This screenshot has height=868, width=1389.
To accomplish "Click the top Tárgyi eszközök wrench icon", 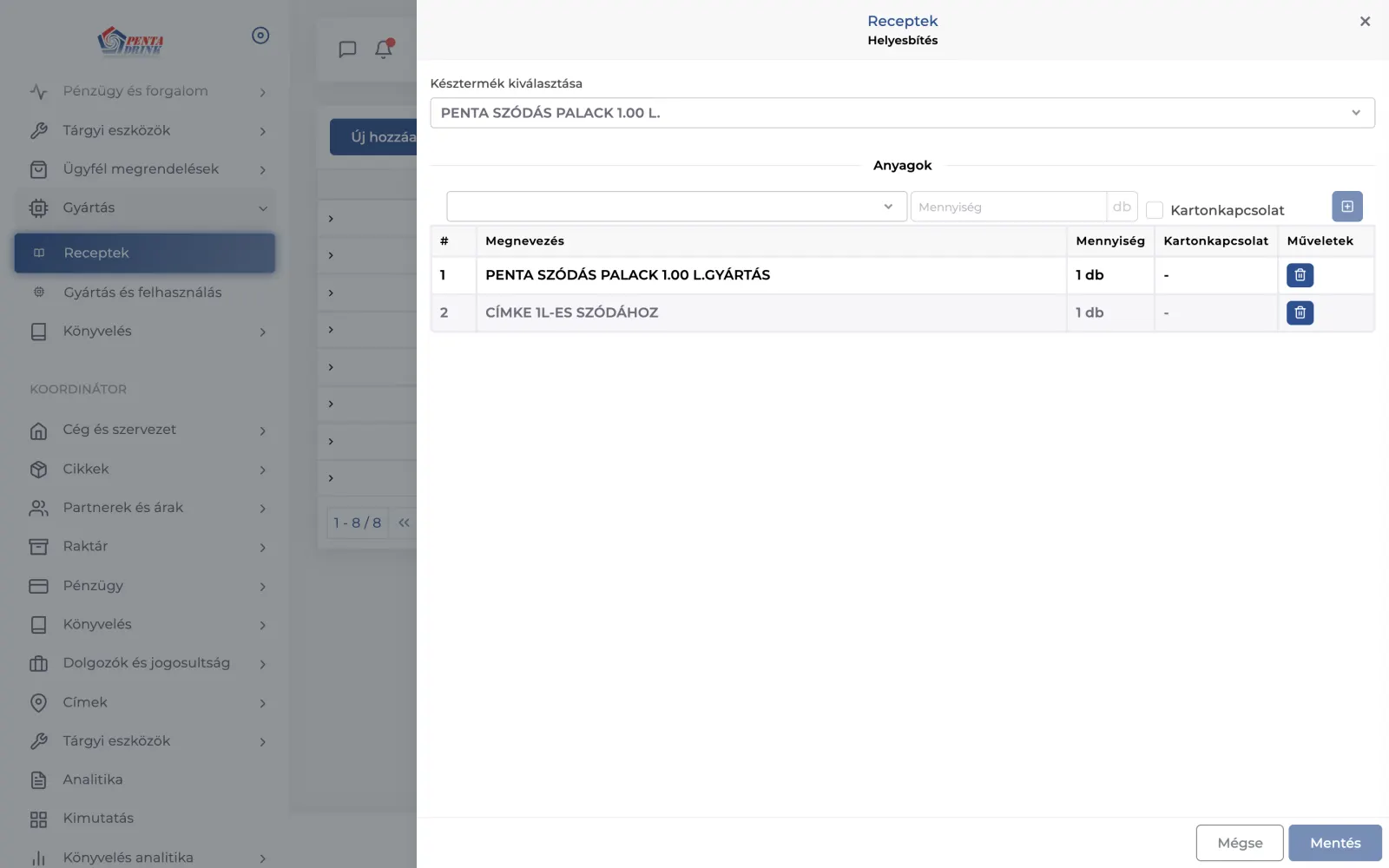I will point(38,130).
